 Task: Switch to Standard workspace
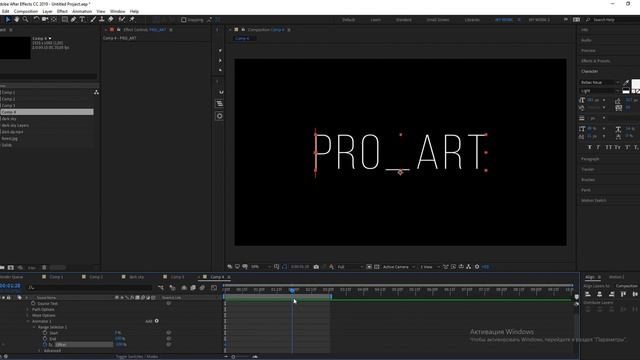[x=403, y=20]
